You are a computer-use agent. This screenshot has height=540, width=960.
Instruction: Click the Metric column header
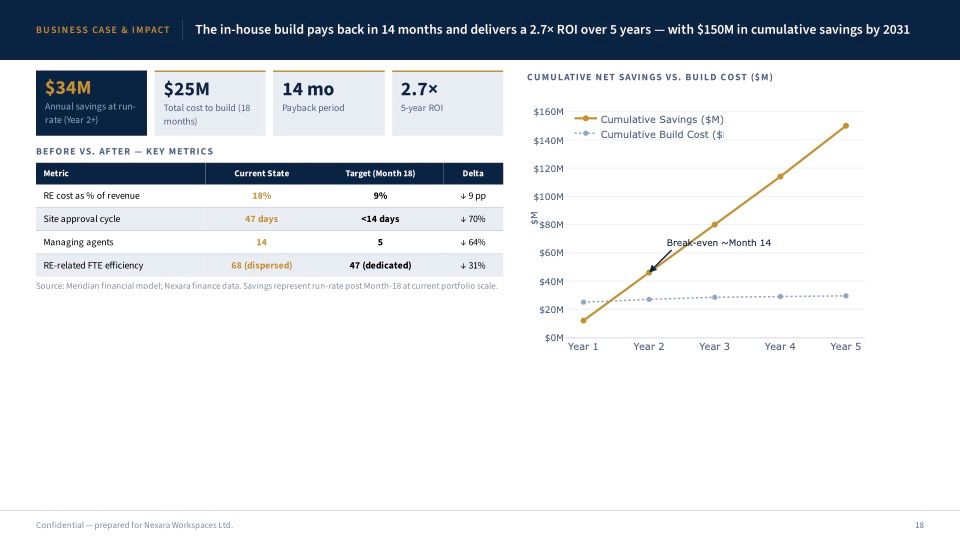[x=121, y=173]
